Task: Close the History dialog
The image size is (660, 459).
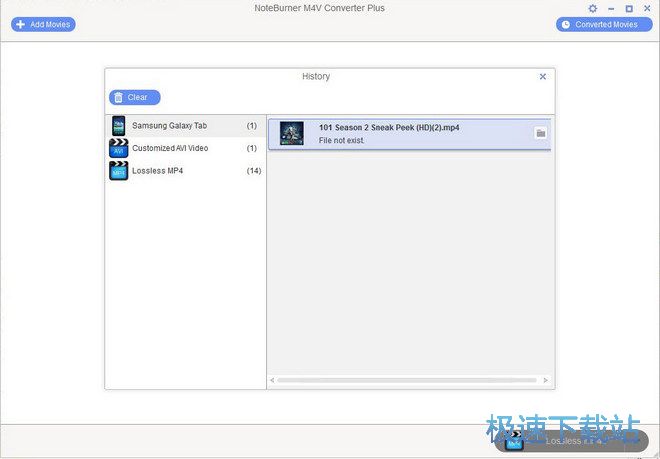Action: (543, 76)
